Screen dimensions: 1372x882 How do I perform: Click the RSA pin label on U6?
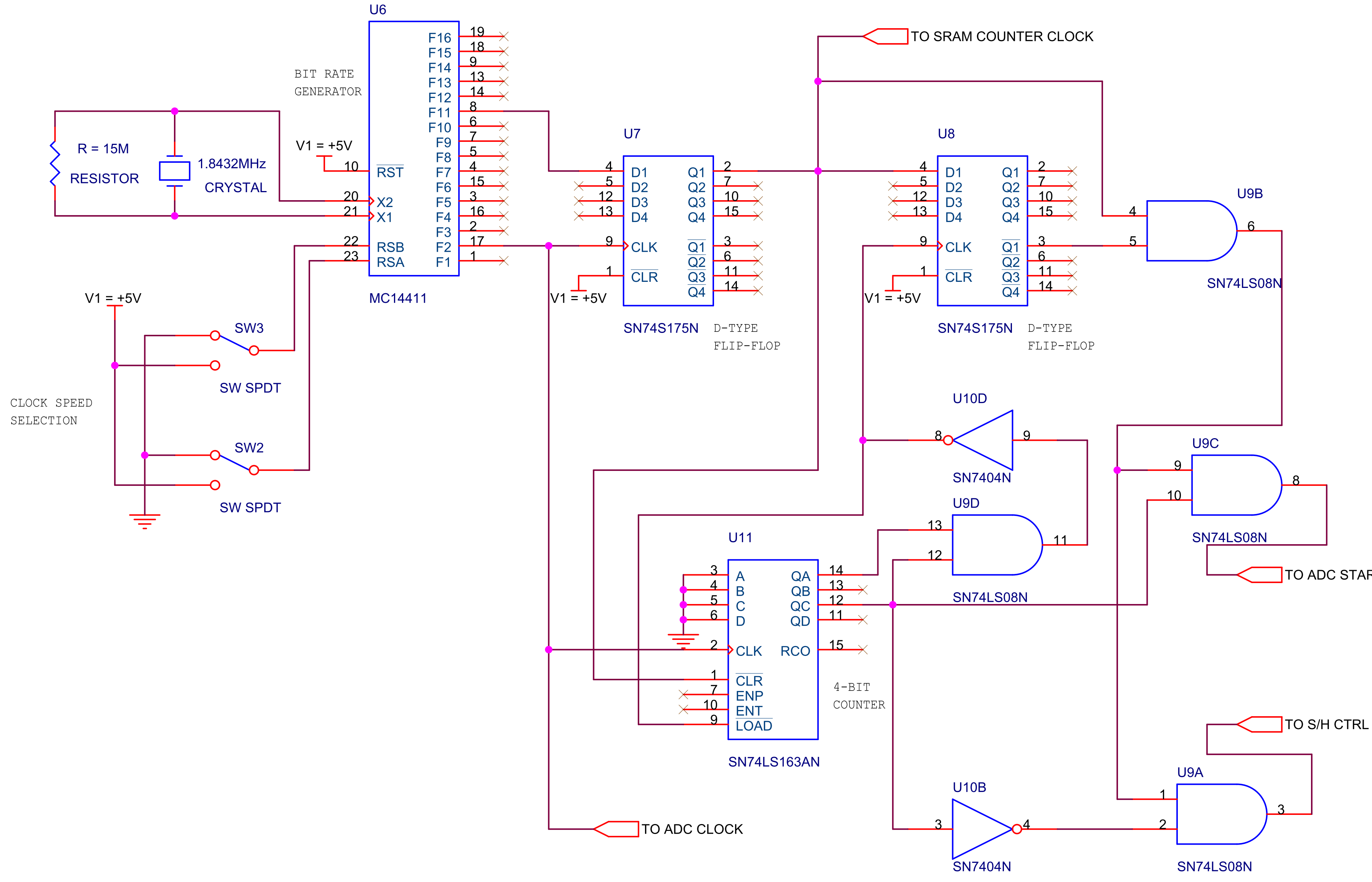390,262
